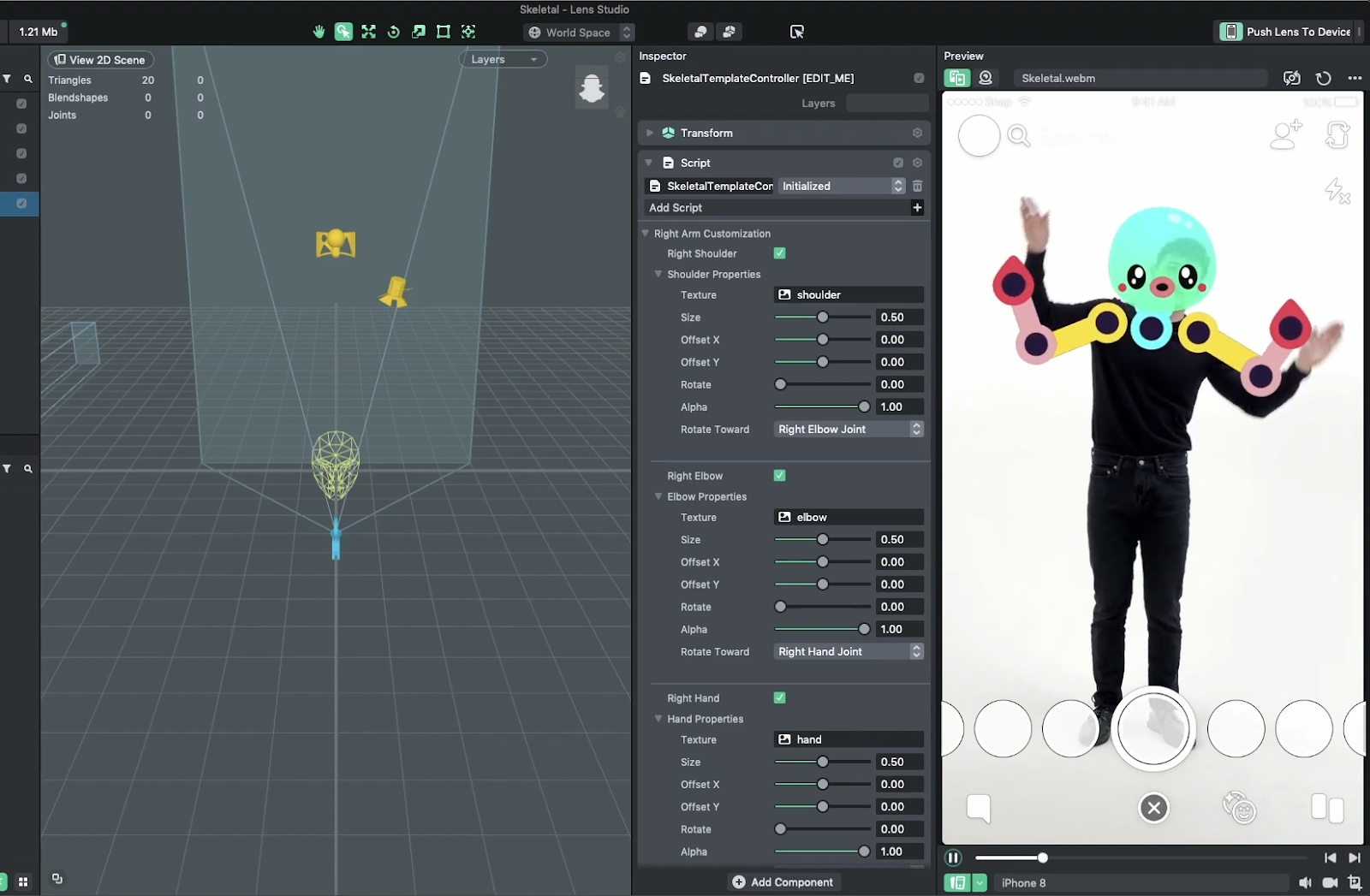Image resolution: width=1370 pixels, height=896 pixels.
Task: Disable the Right Elbow checkbox
Action: point(780,476)
